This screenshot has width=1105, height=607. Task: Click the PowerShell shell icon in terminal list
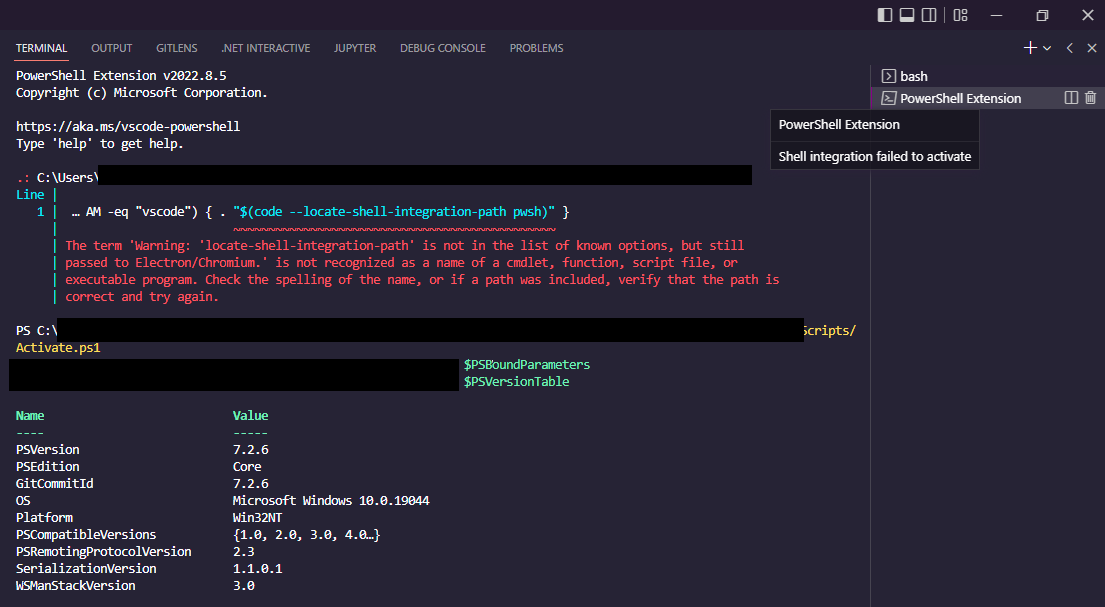(x=888, y=97)
